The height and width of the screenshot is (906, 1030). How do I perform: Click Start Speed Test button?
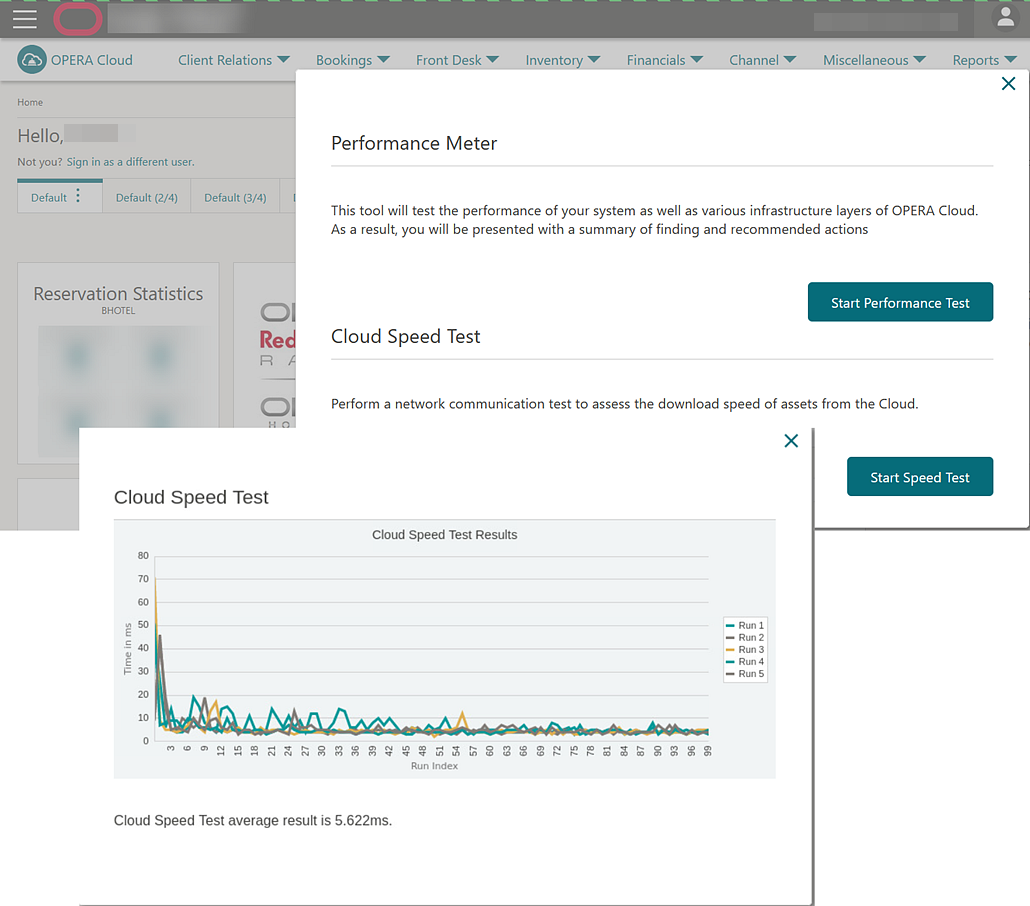point(920,477)
